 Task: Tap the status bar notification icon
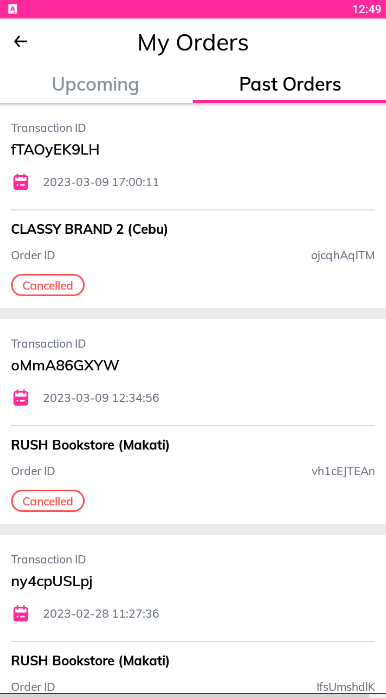tap(12, 9)
